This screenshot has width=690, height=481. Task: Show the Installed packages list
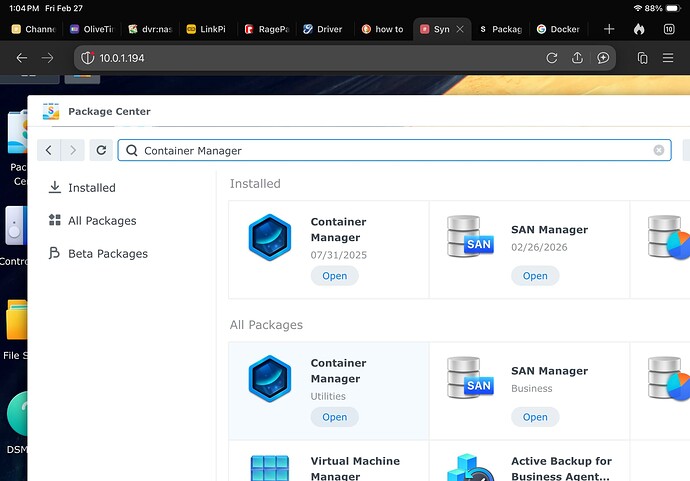coord(91,188)
